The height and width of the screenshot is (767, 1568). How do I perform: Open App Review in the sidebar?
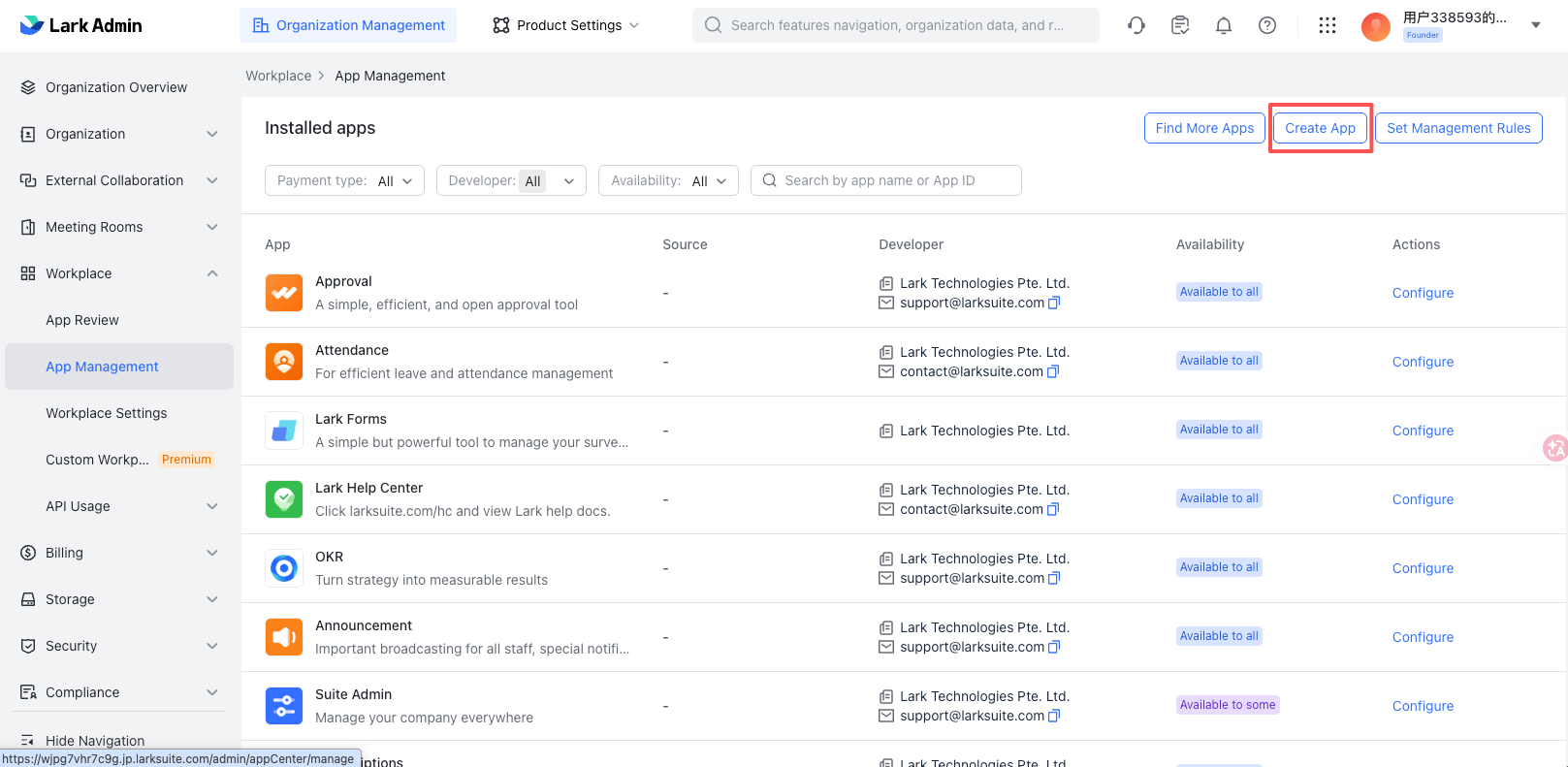click(82, 320)
